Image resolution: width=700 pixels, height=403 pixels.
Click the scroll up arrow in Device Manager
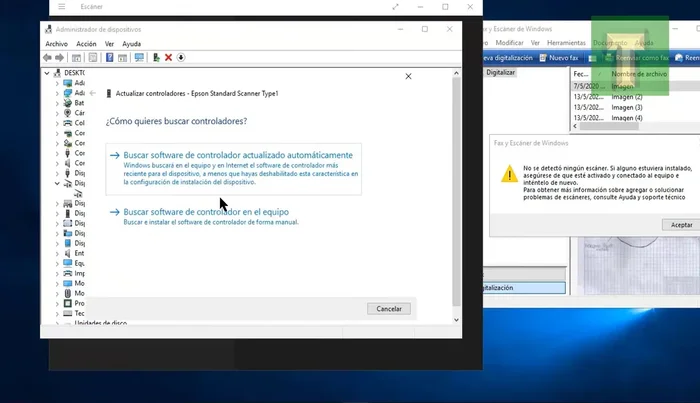tap(456, 73)
